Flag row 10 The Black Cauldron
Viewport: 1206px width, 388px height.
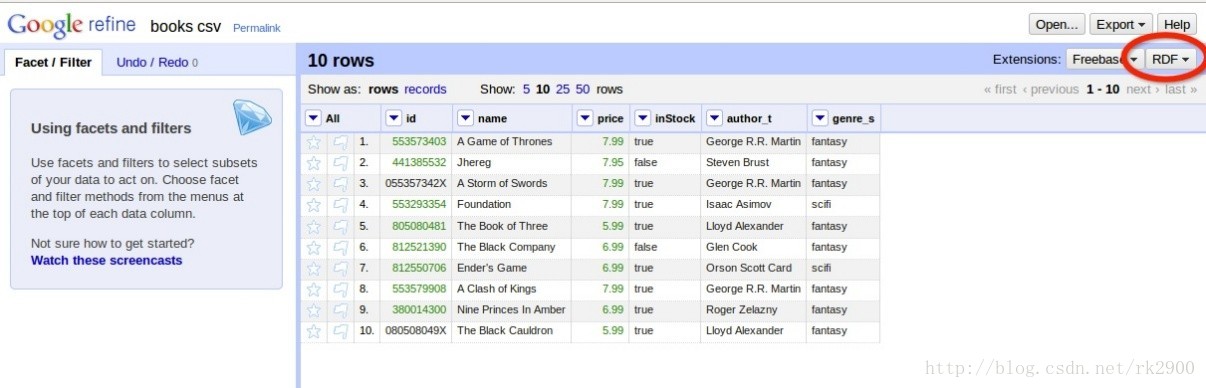[x=341, y=331]
